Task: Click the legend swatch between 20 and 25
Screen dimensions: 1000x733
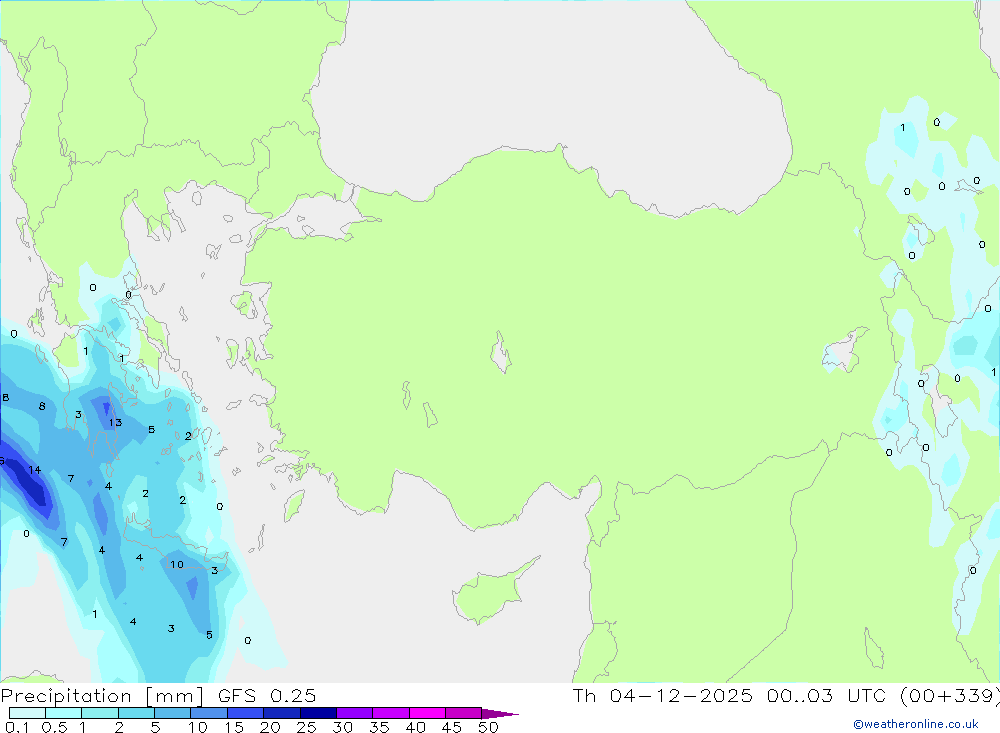Action: [281, 713]
